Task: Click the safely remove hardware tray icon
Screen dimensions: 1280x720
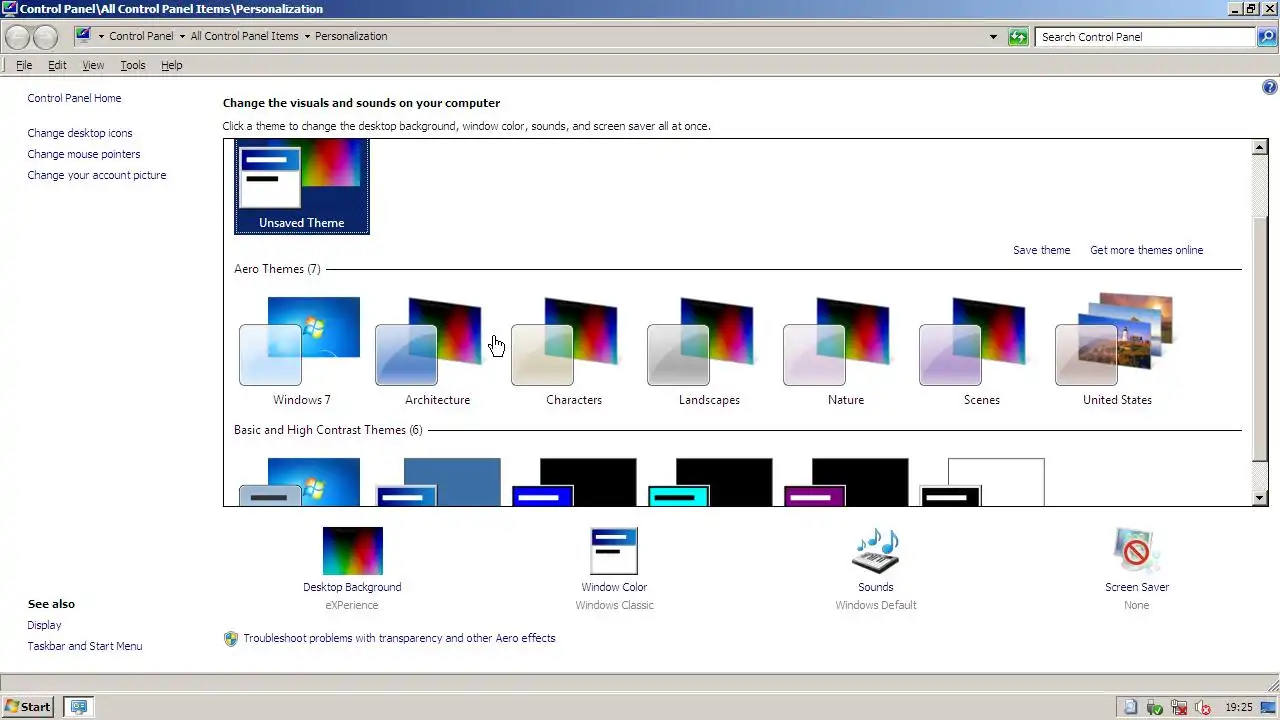Action: 1155,707
